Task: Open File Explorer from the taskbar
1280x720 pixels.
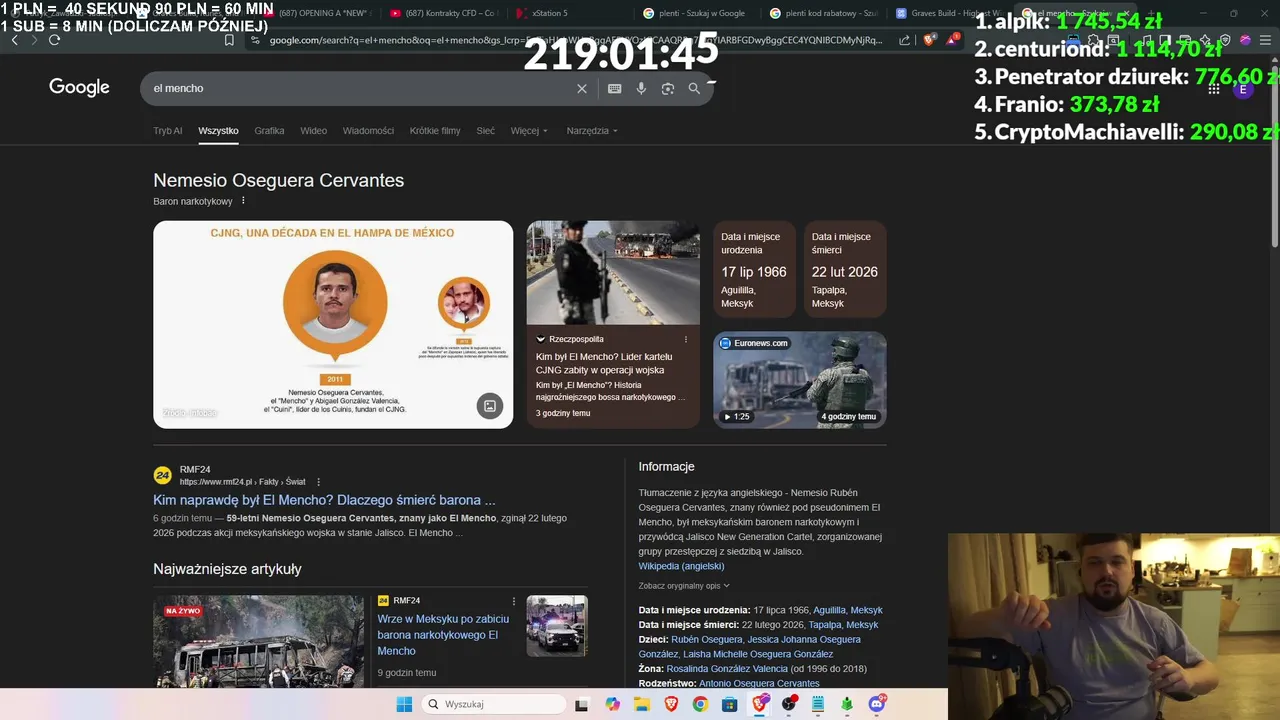Action: (x=641, y=704)
